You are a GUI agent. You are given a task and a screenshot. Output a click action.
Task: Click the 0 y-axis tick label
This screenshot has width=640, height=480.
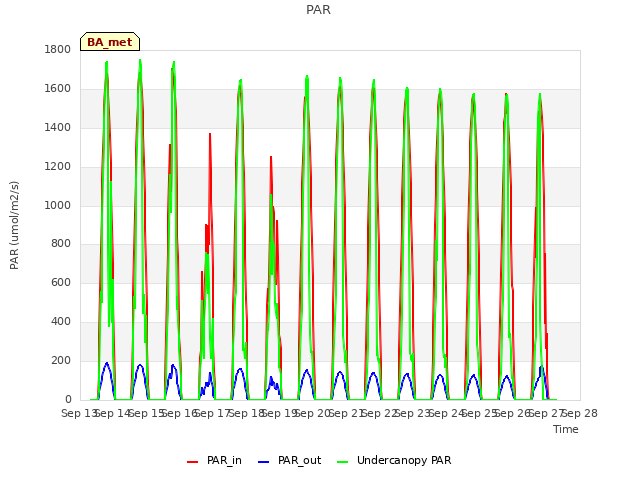pos(68,399)
